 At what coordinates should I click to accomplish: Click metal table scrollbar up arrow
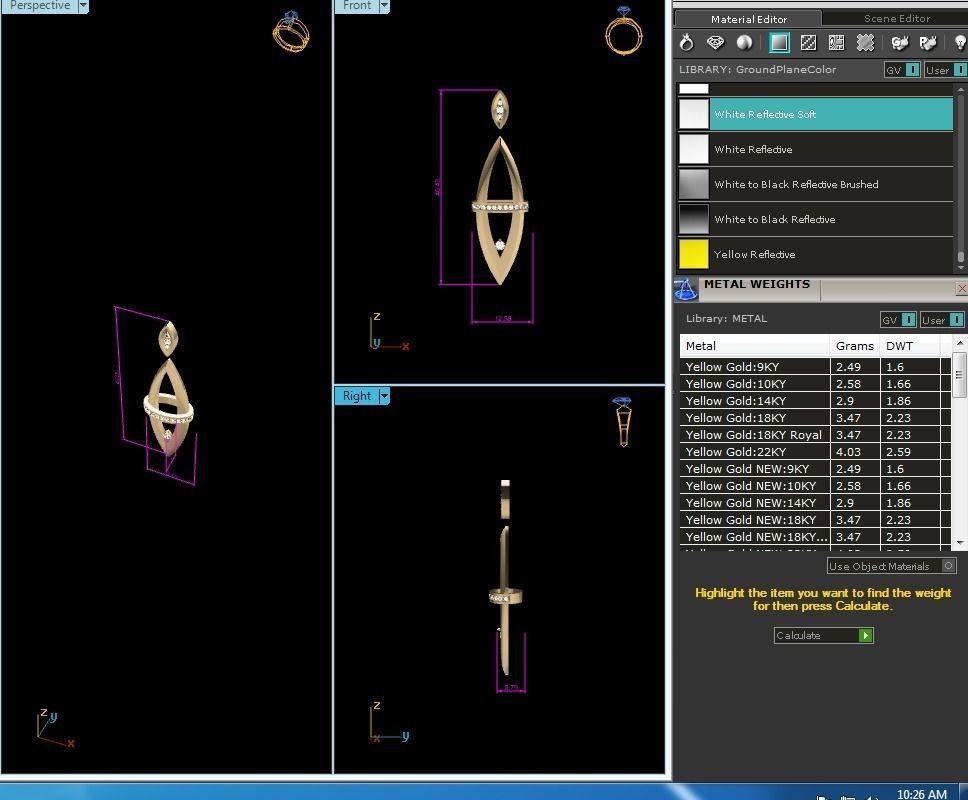pyautogui.click(x=959, y=343)
